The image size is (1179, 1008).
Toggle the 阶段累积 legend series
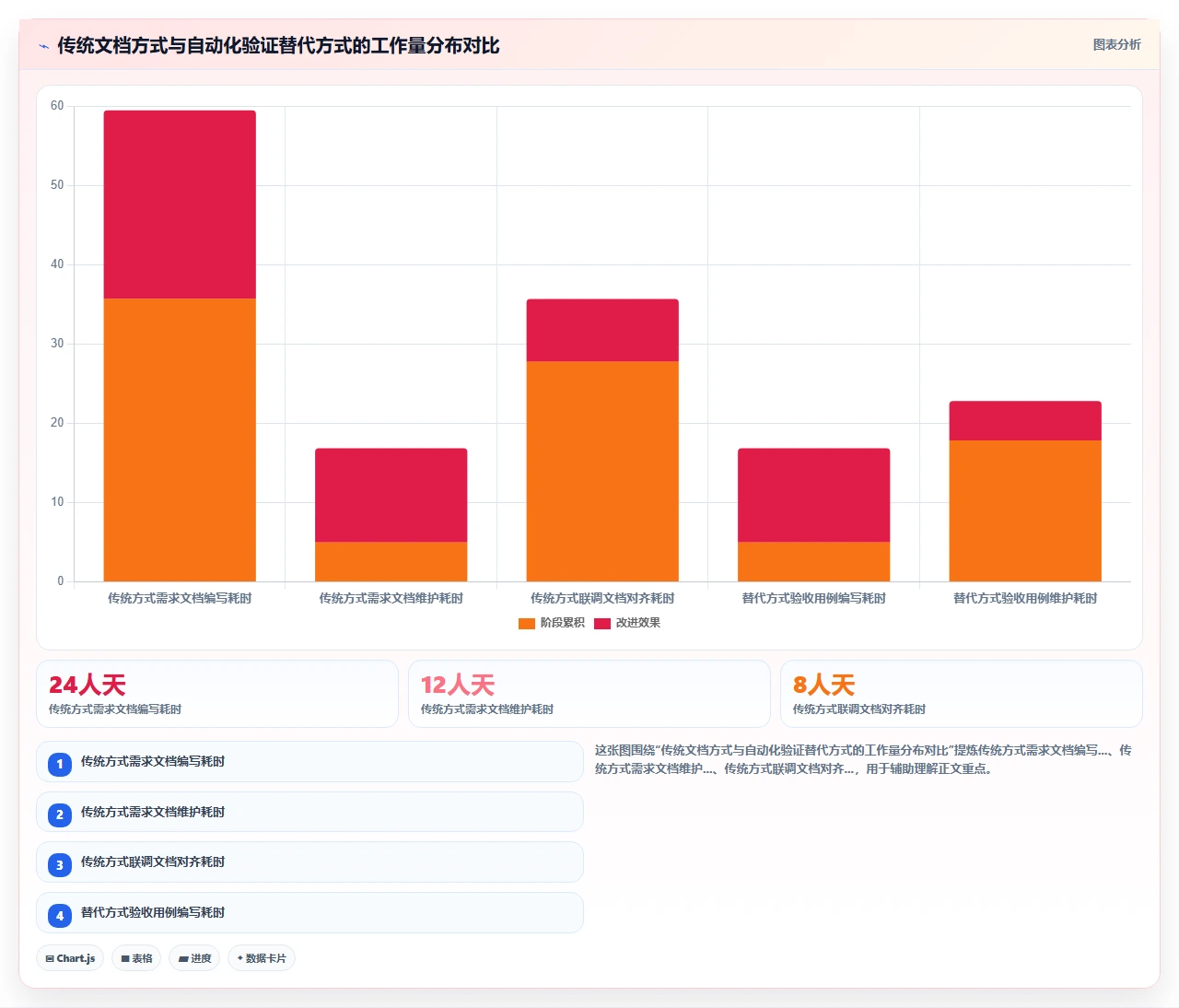[551, 623]
